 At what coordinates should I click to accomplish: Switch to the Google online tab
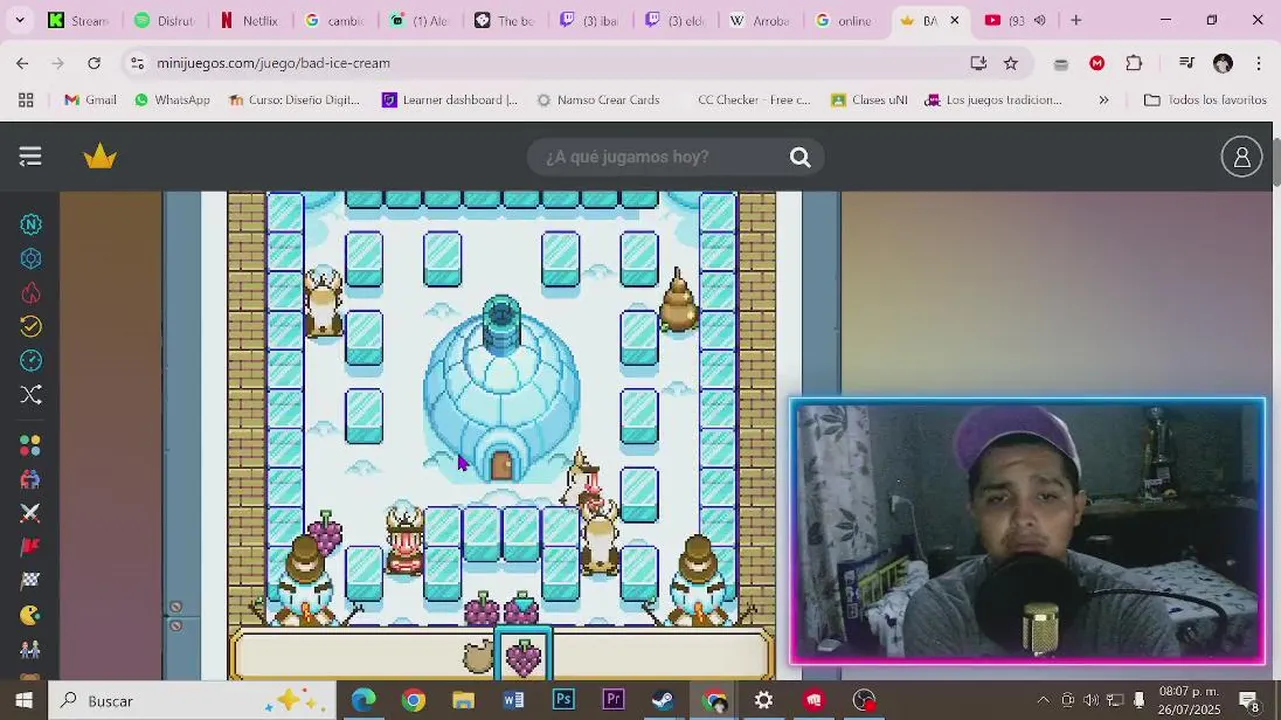(845, 20)
